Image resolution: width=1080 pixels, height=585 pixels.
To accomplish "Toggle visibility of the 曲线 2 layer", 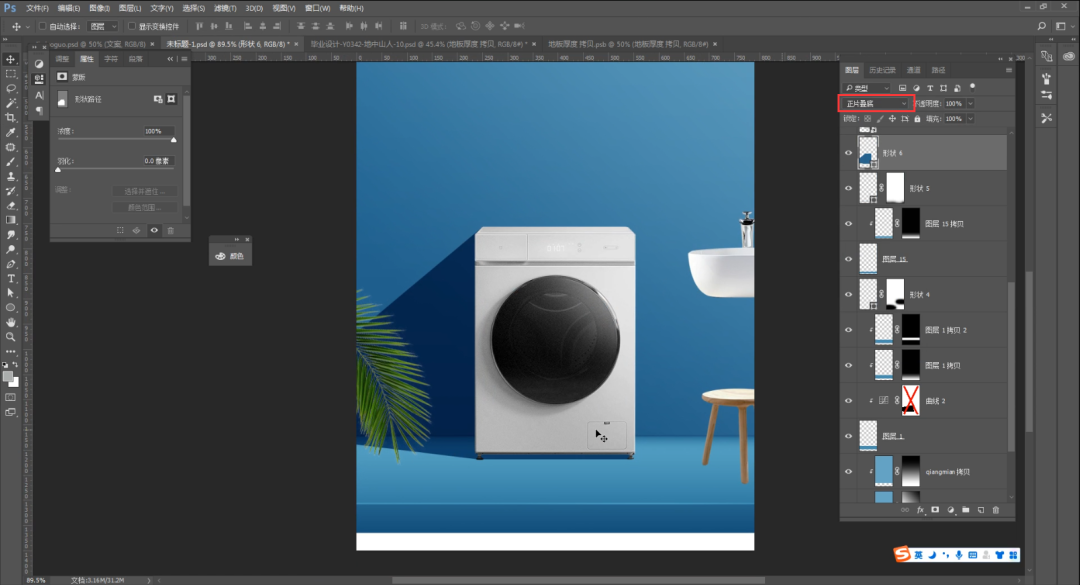I will pos(849,401).
